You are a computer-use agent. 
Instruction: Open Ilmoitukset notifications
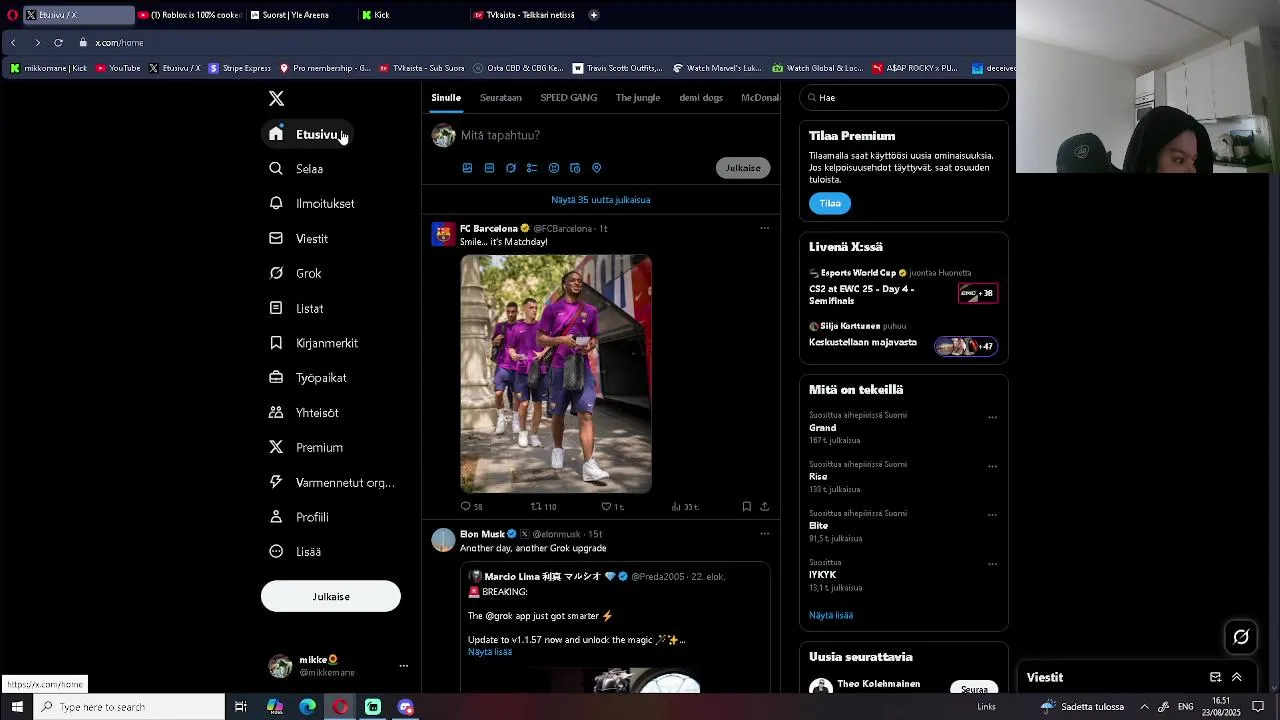[x=312, y=204]
